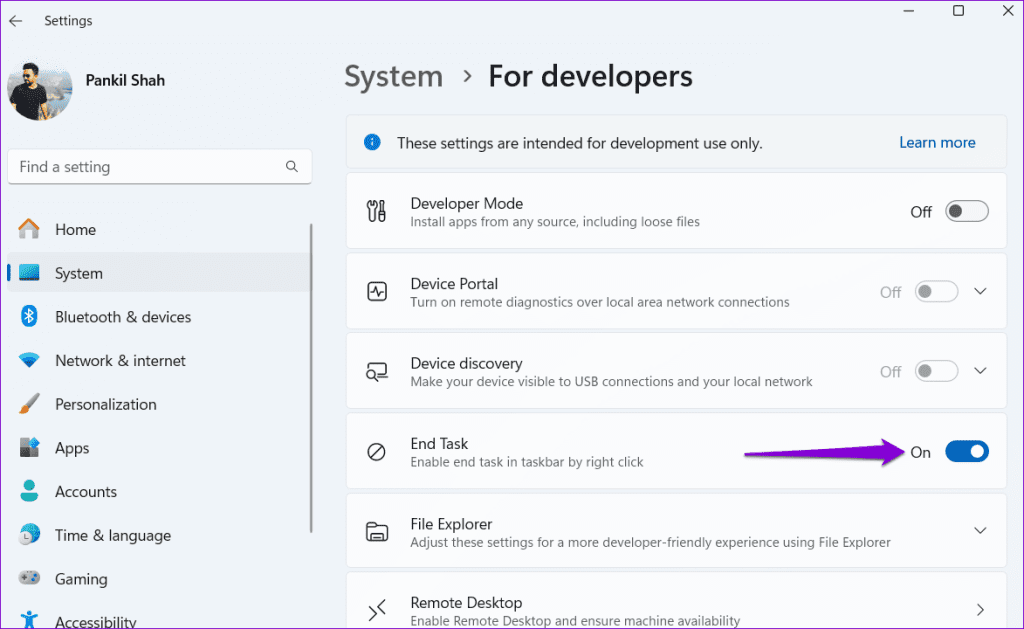Open the Learn more link
1024x629 pixels.
pos(936,142)
